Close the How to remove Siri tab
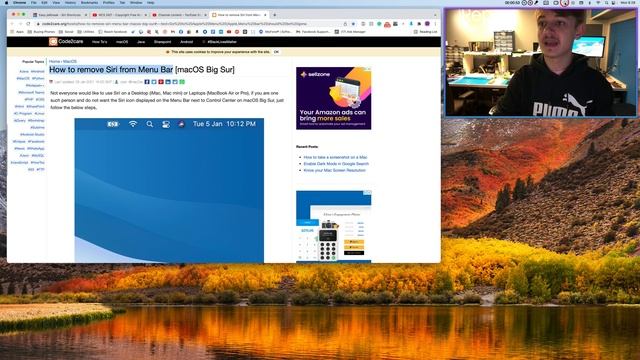 (265, 15)
